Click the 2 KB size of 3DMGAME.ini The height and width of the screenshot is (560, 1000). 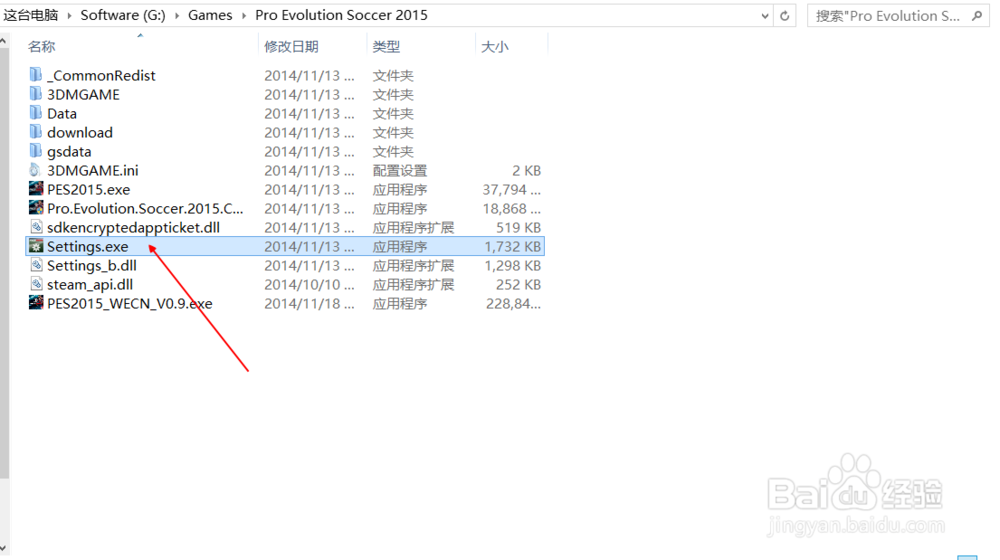[x=526, y=170]
